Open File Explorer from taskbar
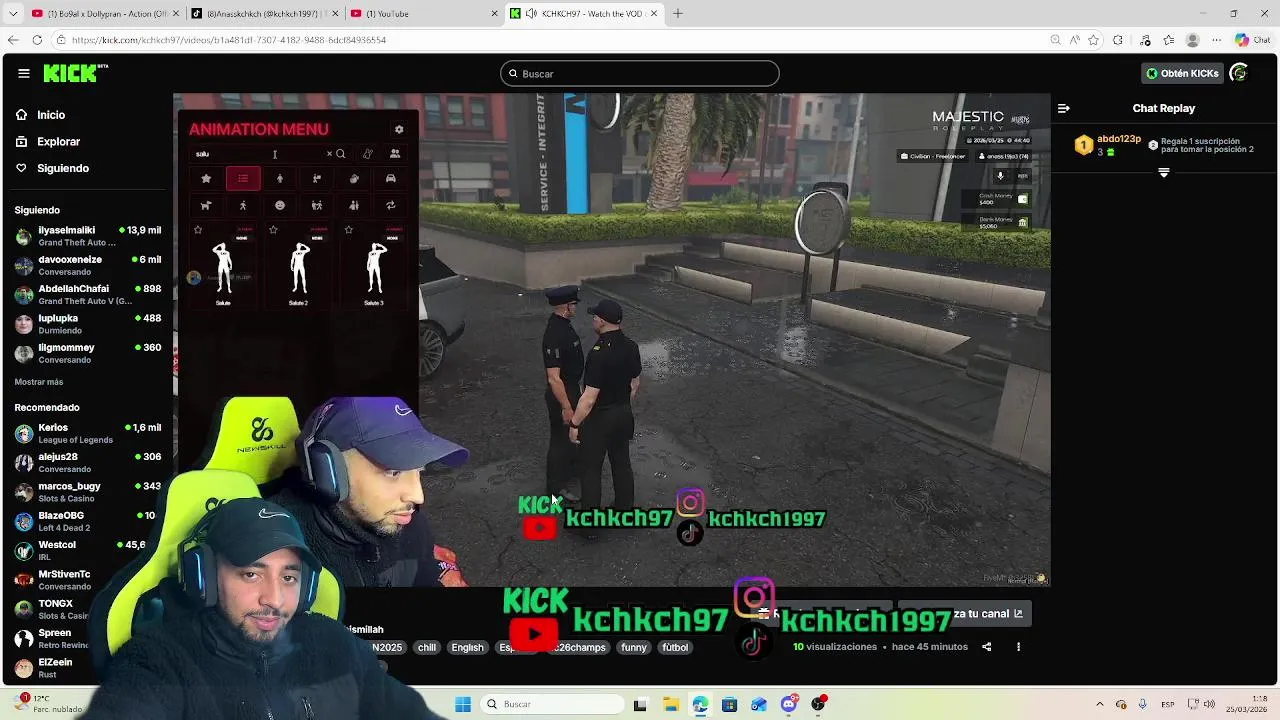Screen dimensions: 1280x720 point(670,704)
